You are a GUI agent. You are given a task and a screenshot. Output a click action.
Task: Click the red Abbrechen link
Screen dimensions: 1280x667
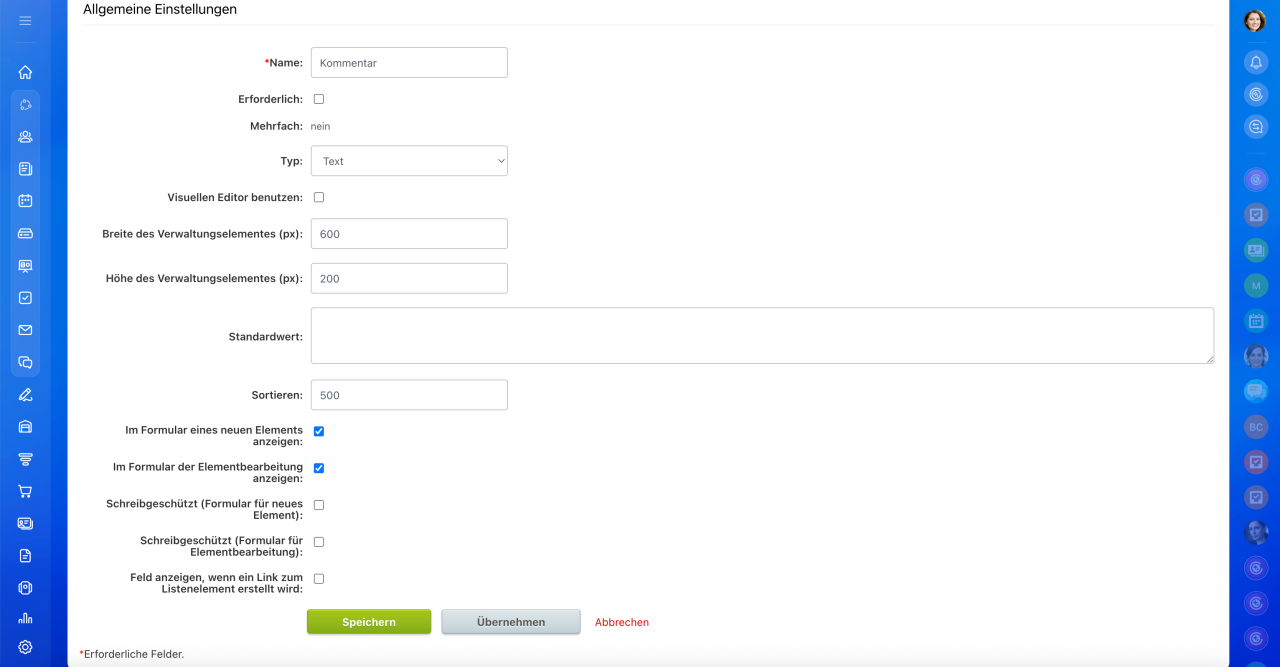pyautogui.click(x=622, y=622)
